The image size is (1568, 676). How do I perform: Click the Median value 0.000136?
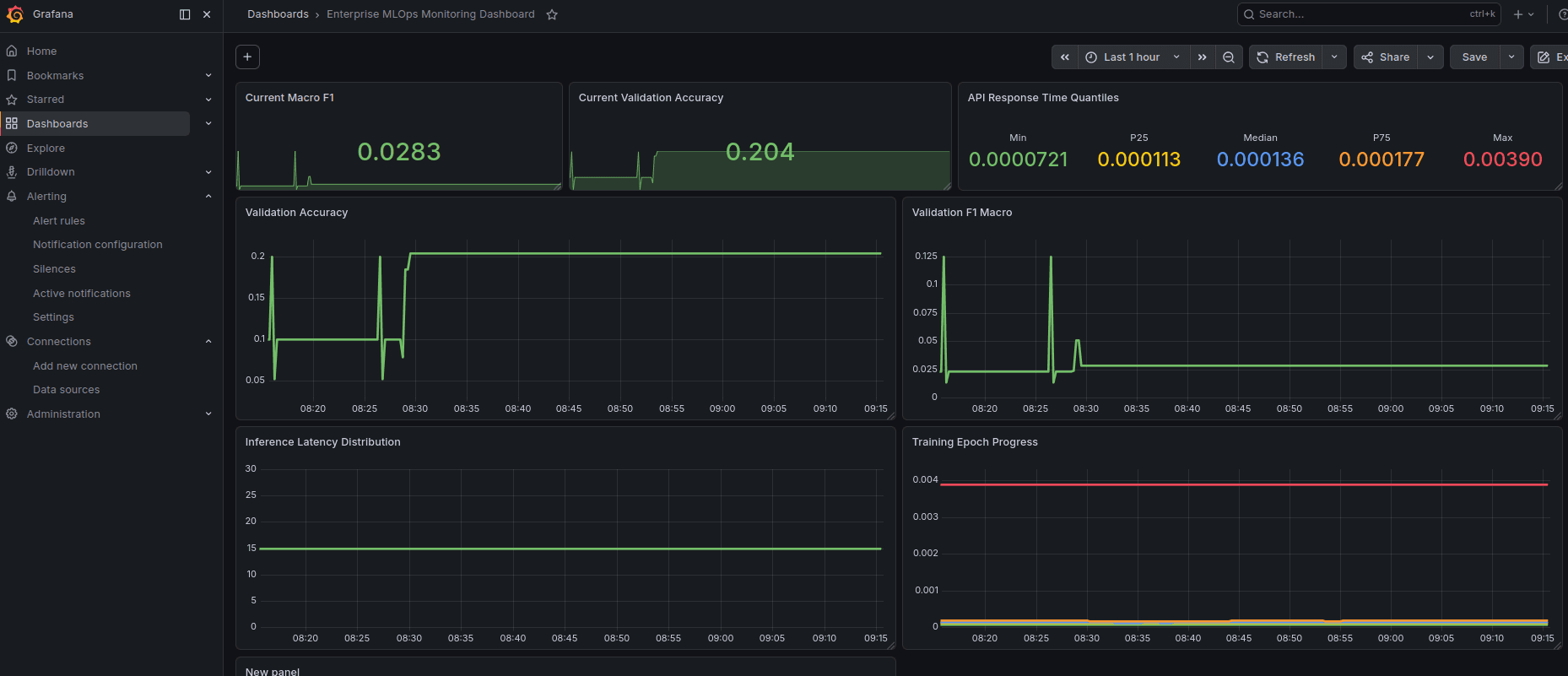tap(1260, 160)
